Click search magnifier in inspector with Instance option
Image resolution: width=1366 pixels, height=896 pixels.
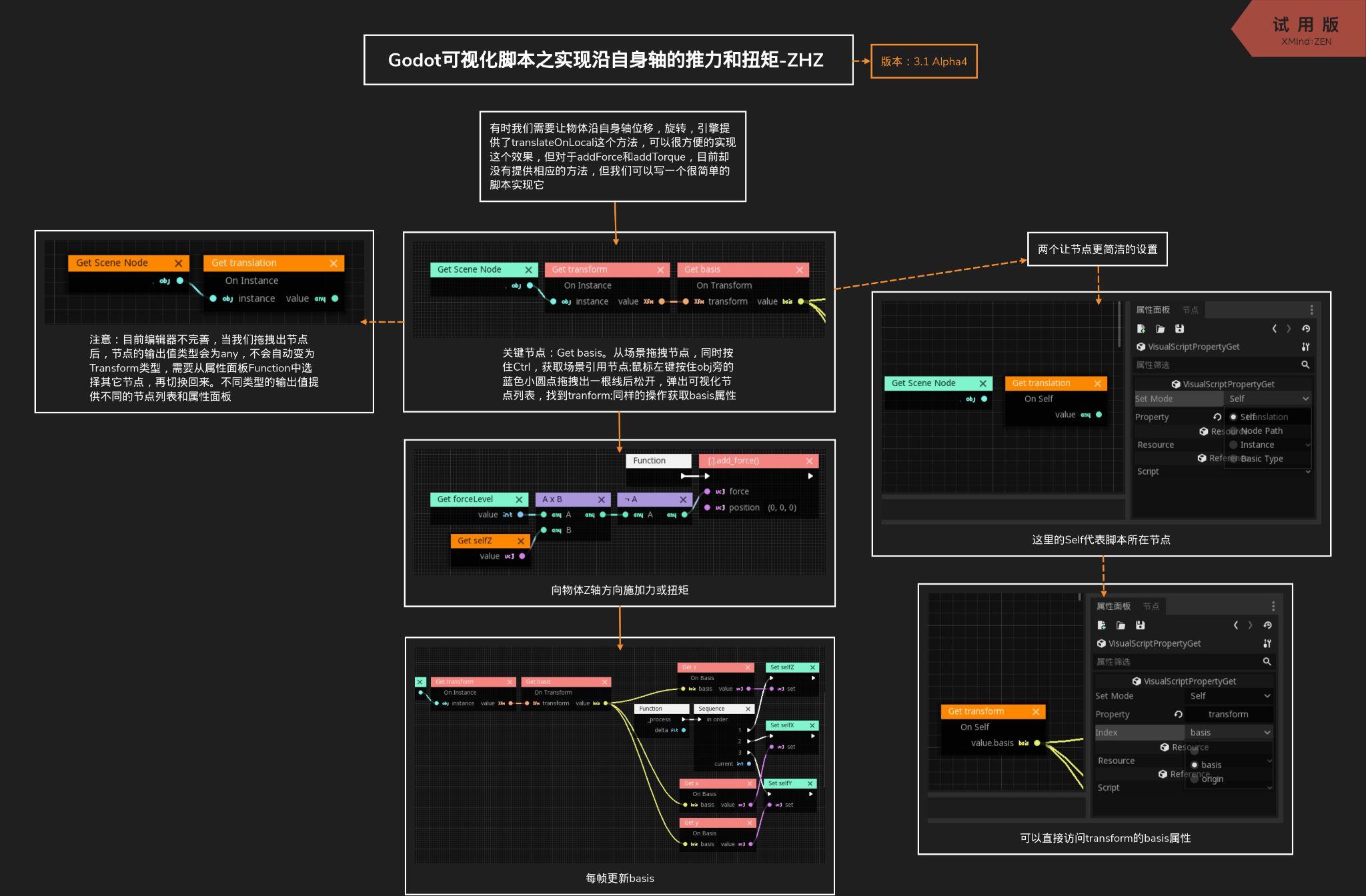(x=1305, y=365)
